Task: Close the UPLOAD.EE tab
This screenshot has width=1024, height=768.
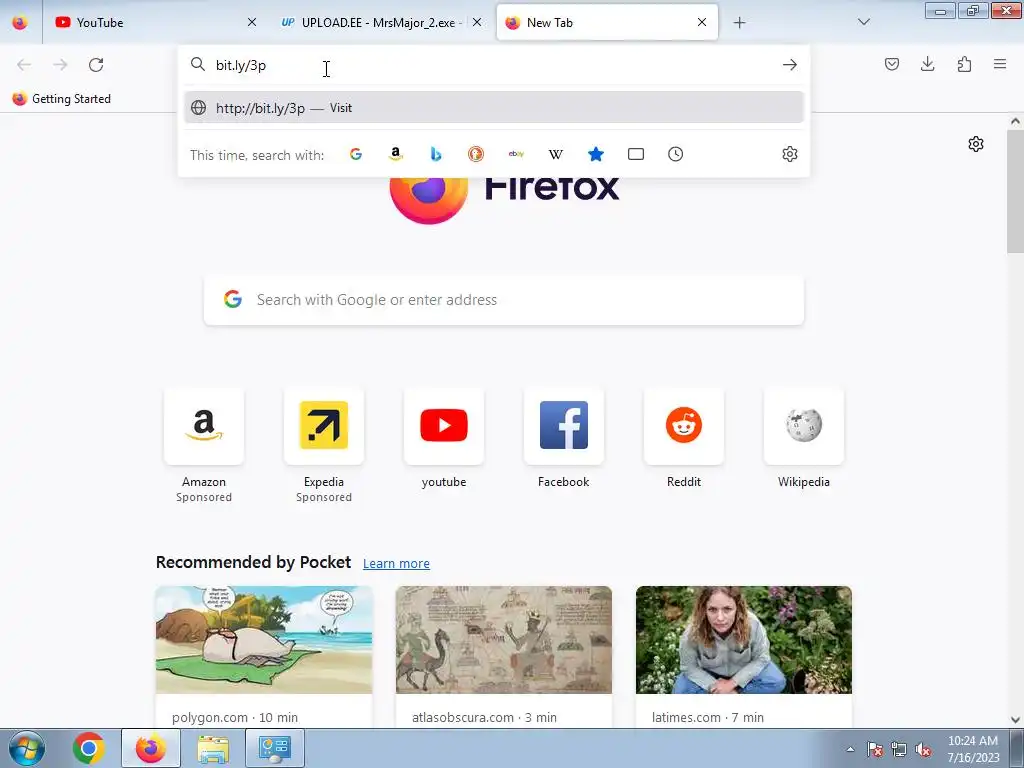Action: point(477,22)
